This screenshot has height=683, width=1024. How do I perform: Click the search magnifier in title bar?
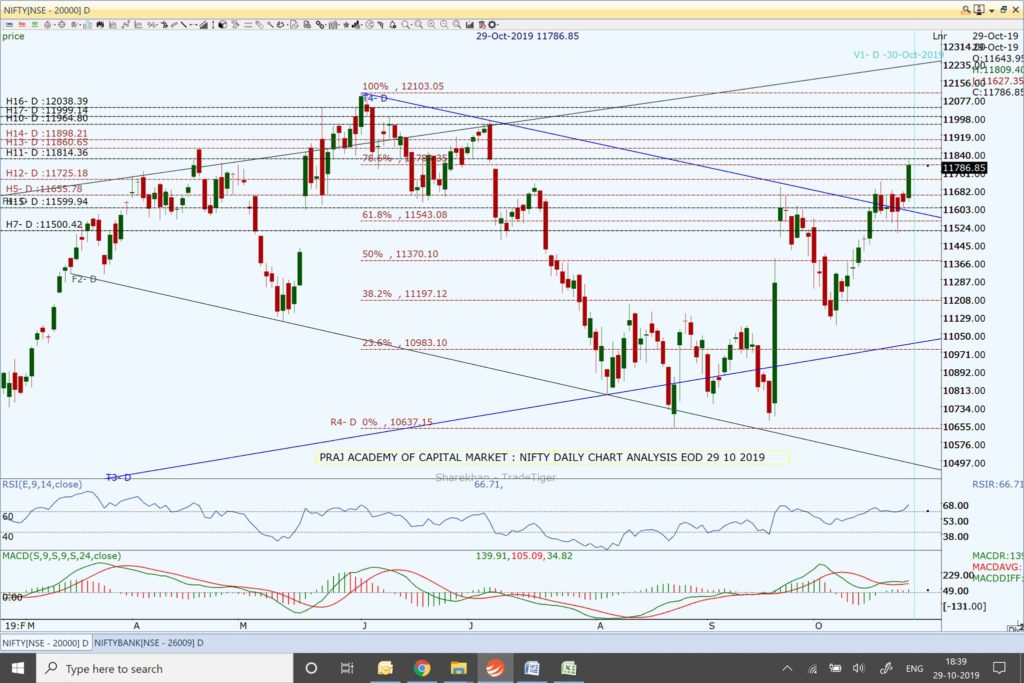(x=965, y=10)
